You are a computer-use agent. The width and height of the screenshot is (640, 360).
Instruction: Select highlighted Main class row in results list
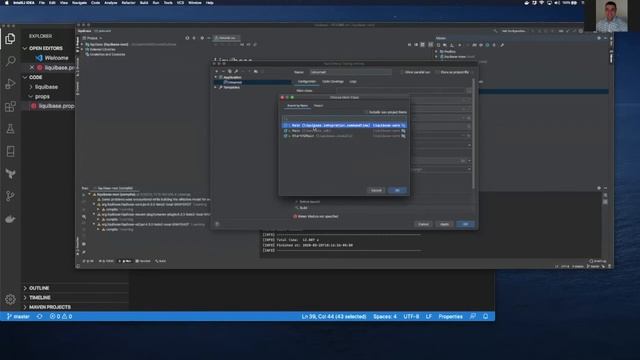pyautogui.click(x=344, y=125)
